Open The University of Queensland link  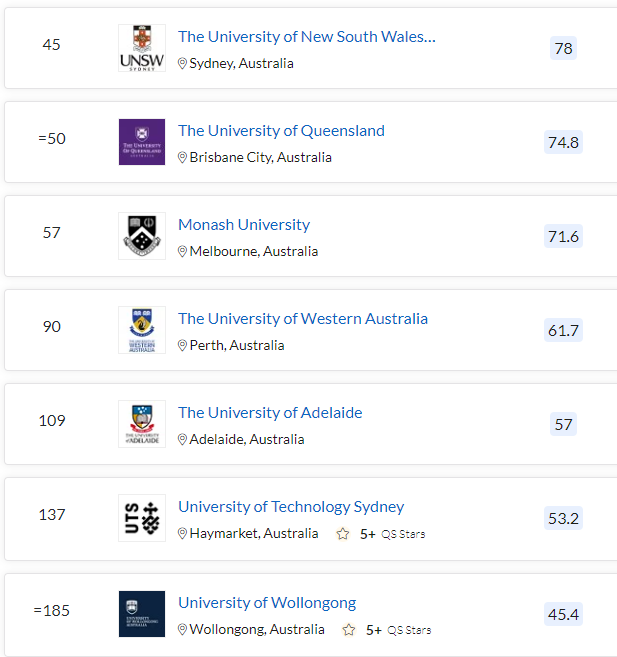pyautogui.click(x=281, y=131)
